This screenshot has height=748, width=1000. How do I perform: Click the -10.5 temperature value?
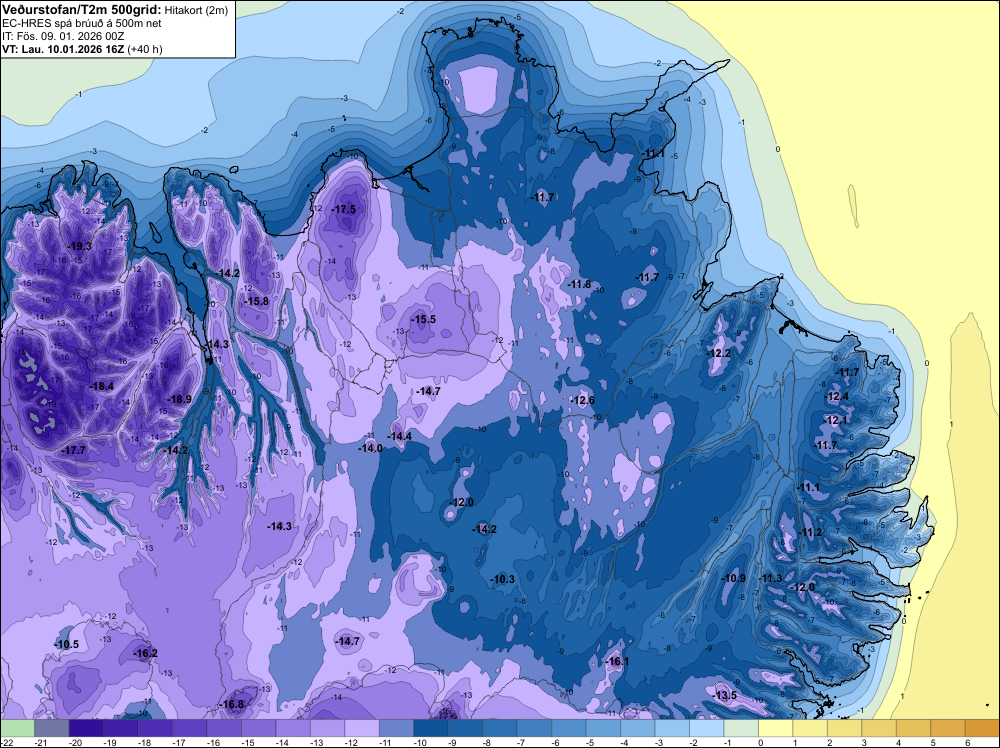(67, 644)
